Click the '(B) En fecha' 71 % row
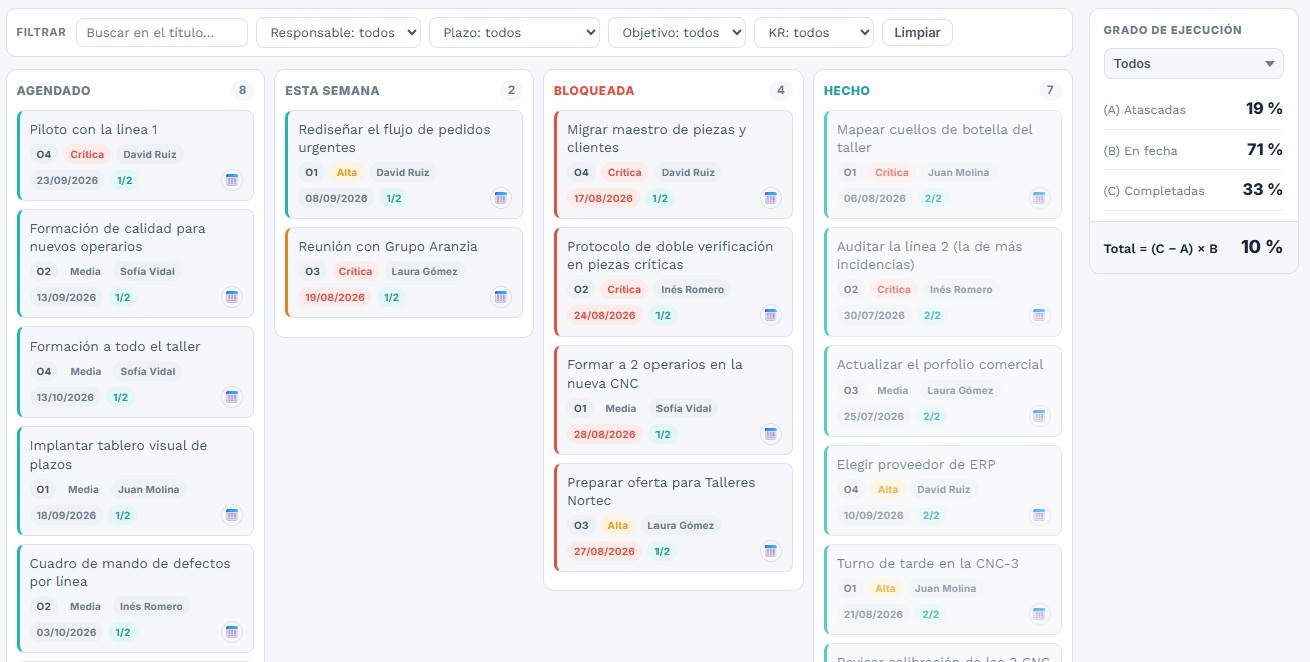Viewport: 1310px width, 662px height. (1193, 150)
